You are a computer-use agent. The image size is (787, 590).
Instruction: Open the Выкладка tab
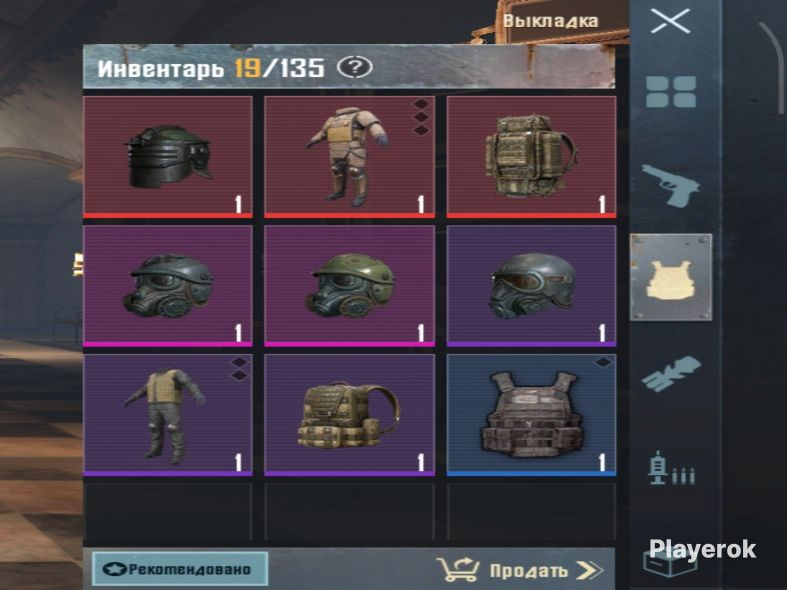tap(551, 21)
